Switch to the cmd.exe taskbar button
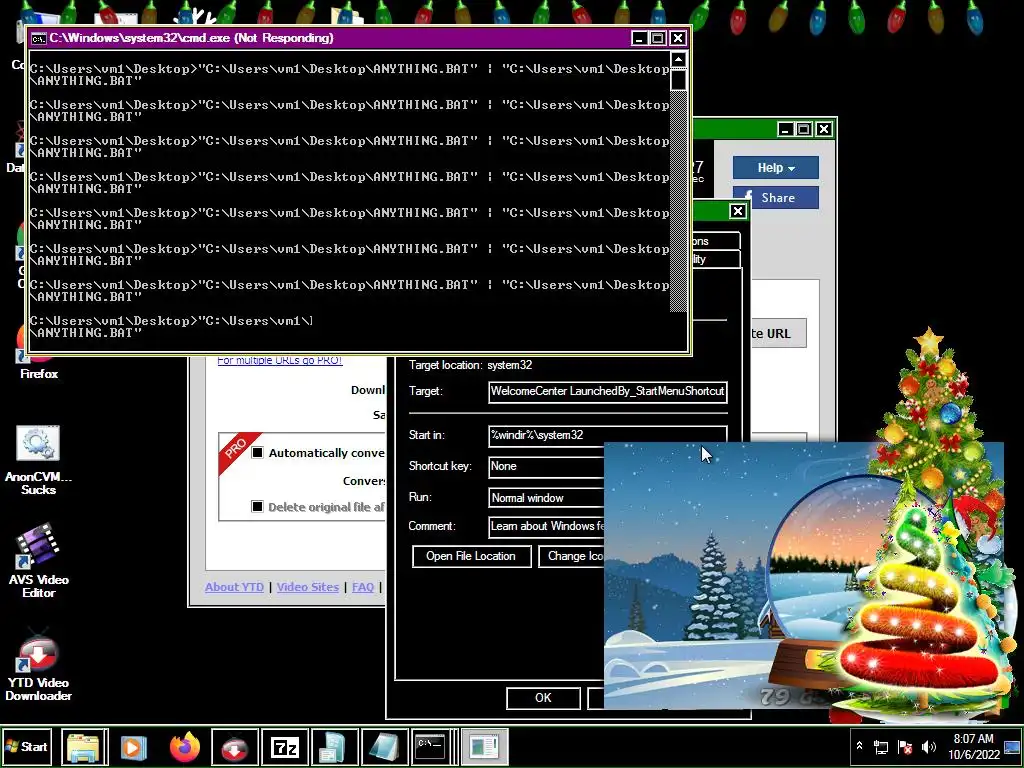Viewport: 1024px width, 768px height. (x=434, y=746)
